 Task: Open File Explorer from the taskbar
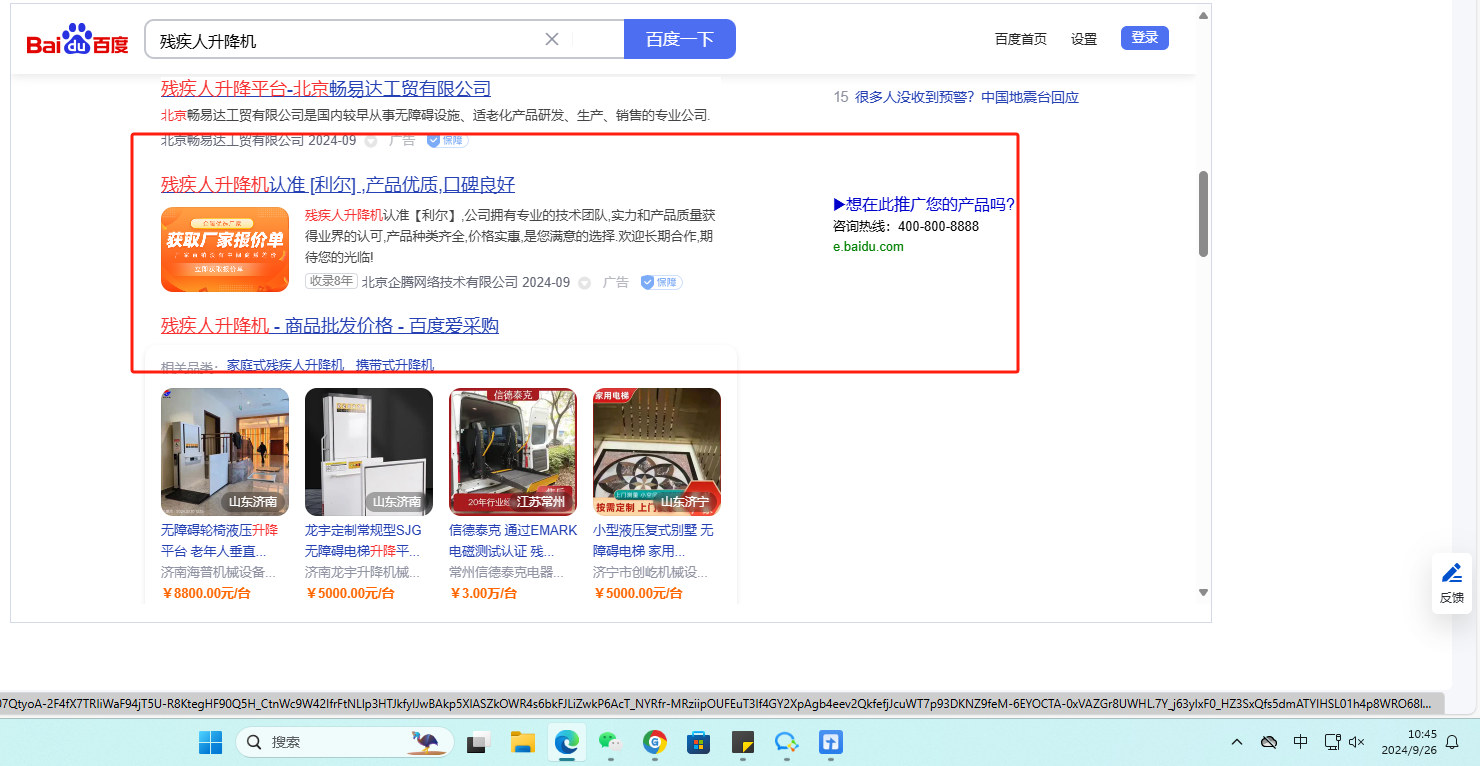[523, 742]
